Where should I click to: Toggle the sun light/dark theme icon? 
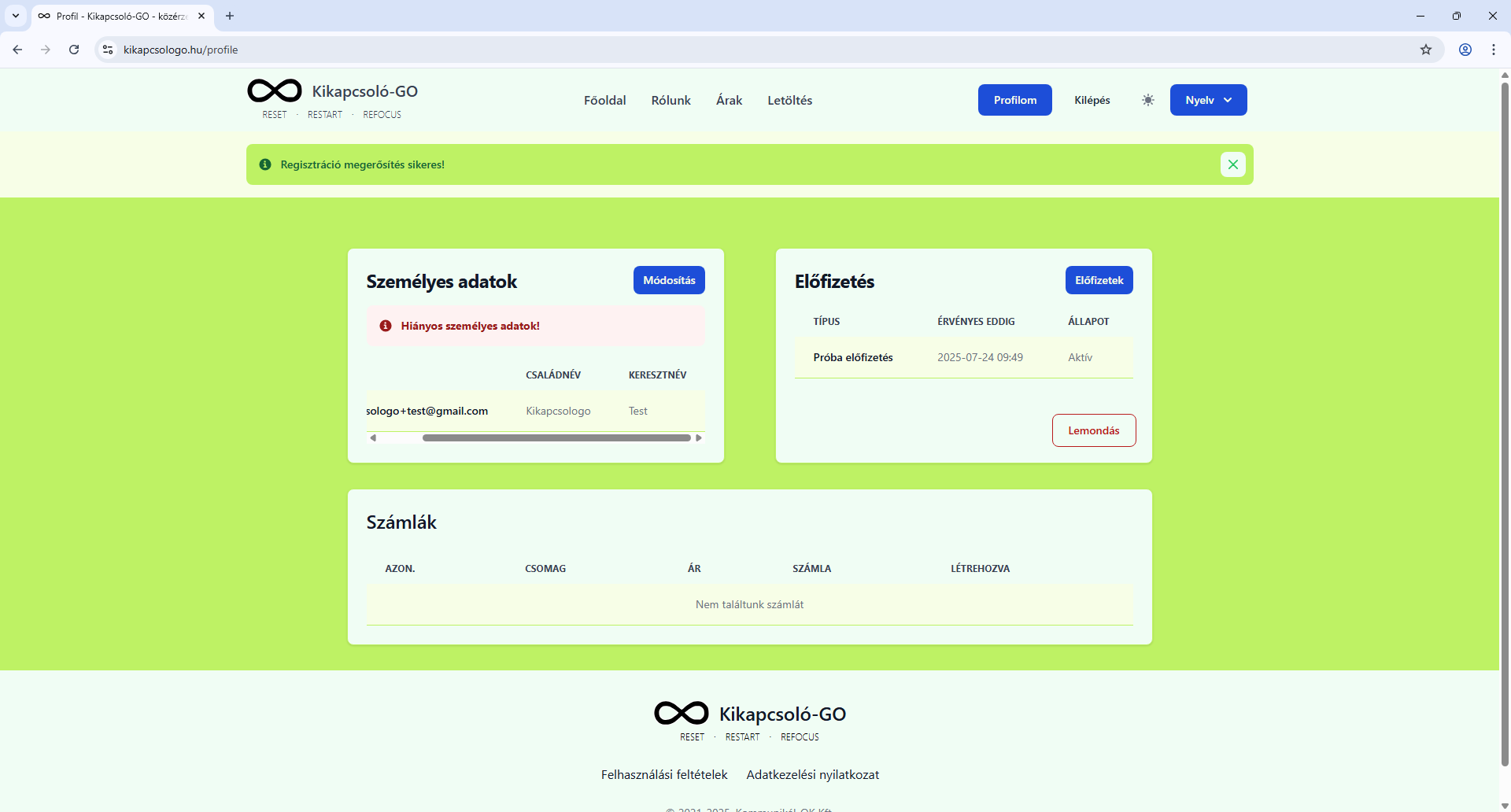point(1148,100)
